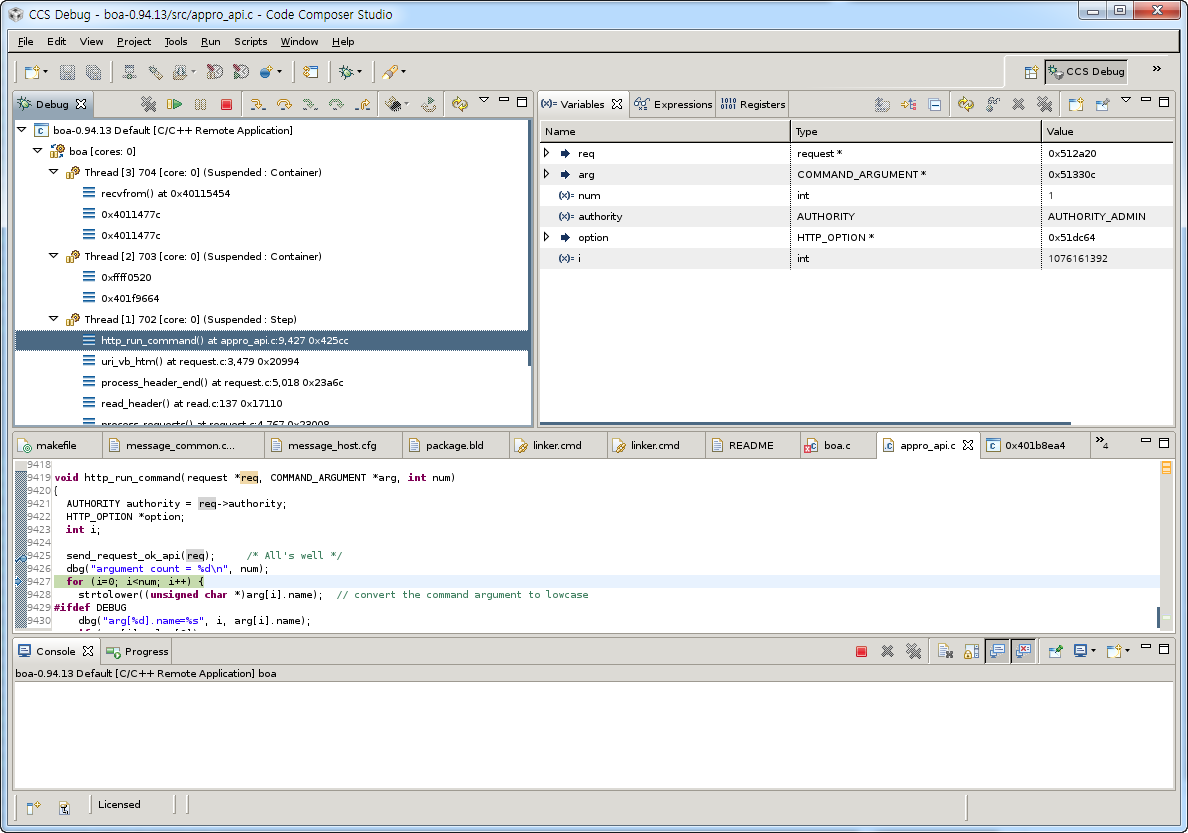Click the Save icon in main toolbar
The image size is (1188, 833).
(x=67, y=72)
